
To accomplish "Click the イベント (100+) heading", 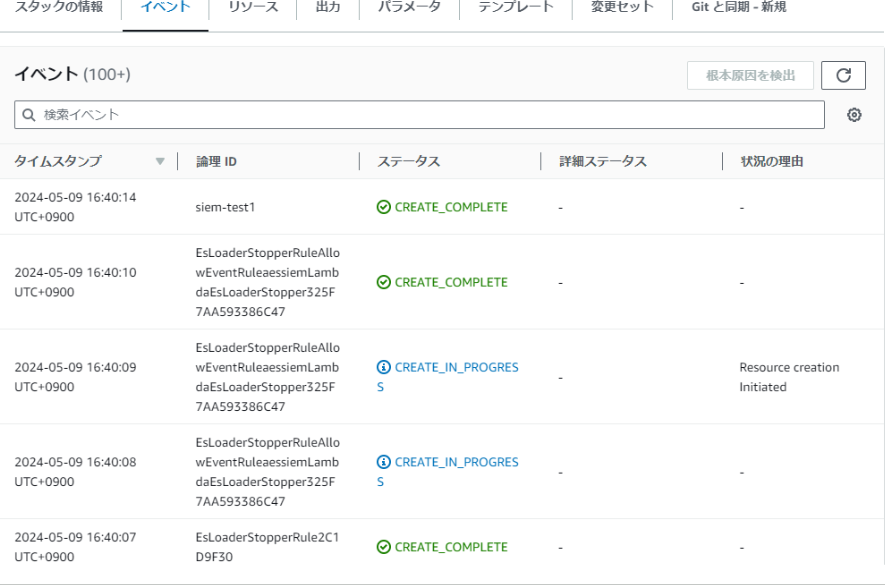I will pyautogui.click(x=72, y=74).
